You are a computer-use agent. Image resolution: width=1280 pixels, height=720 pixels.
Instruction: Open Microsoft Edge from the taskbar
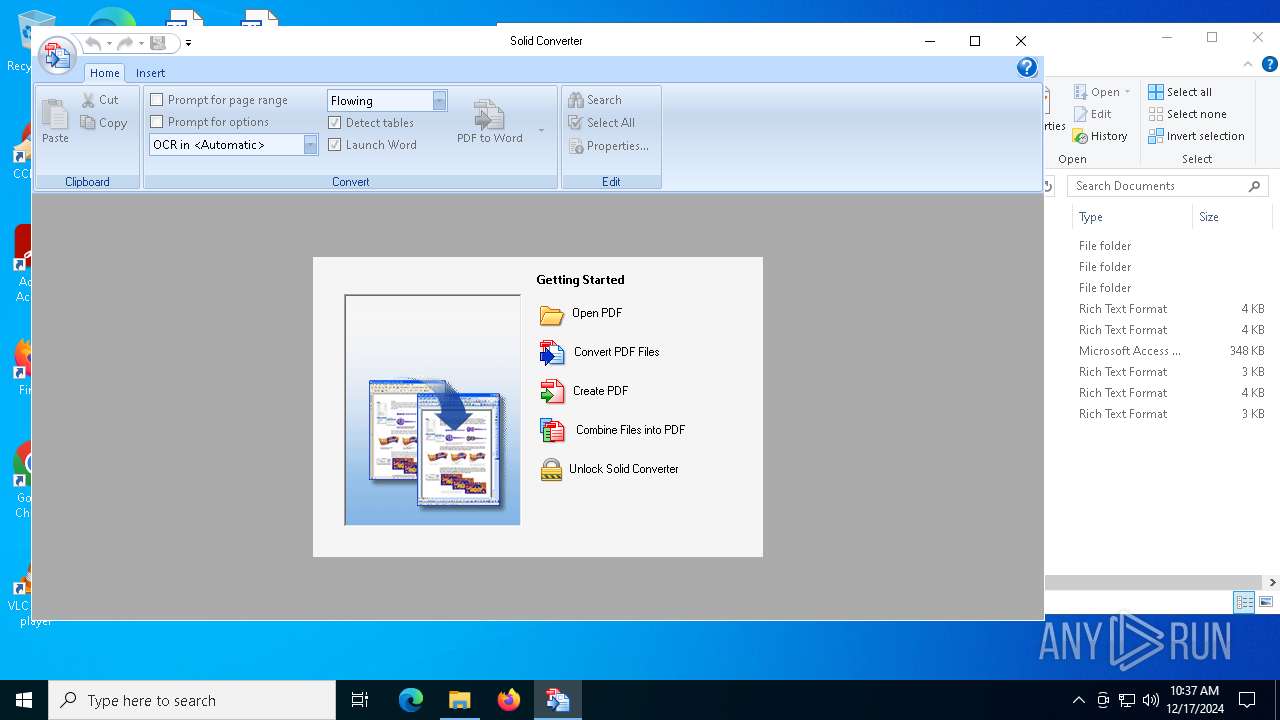(411, 700)
